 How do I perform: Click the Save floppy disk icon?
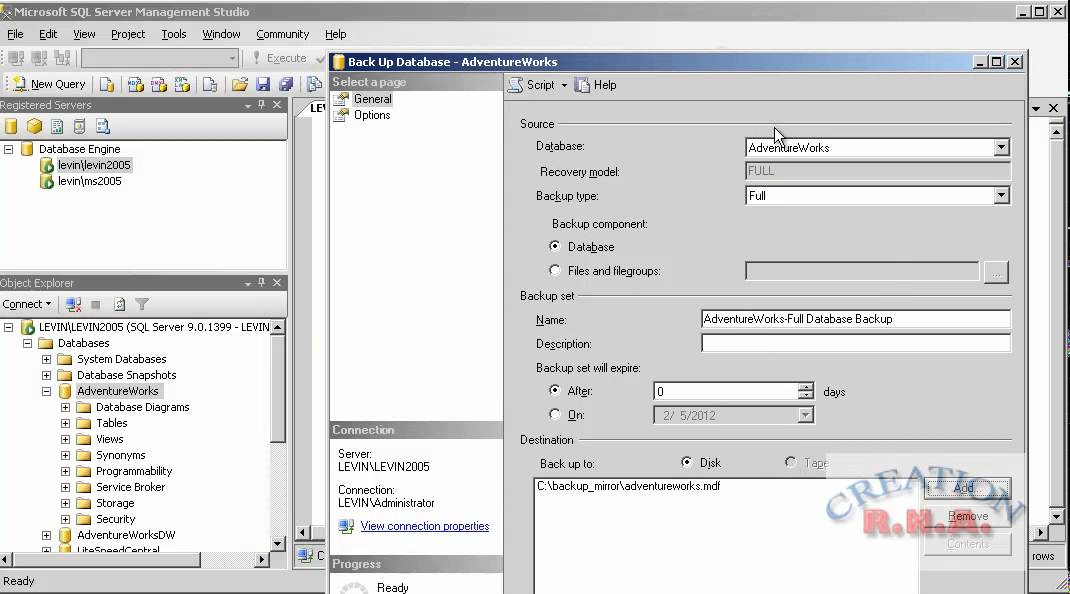tap(263, 84)
